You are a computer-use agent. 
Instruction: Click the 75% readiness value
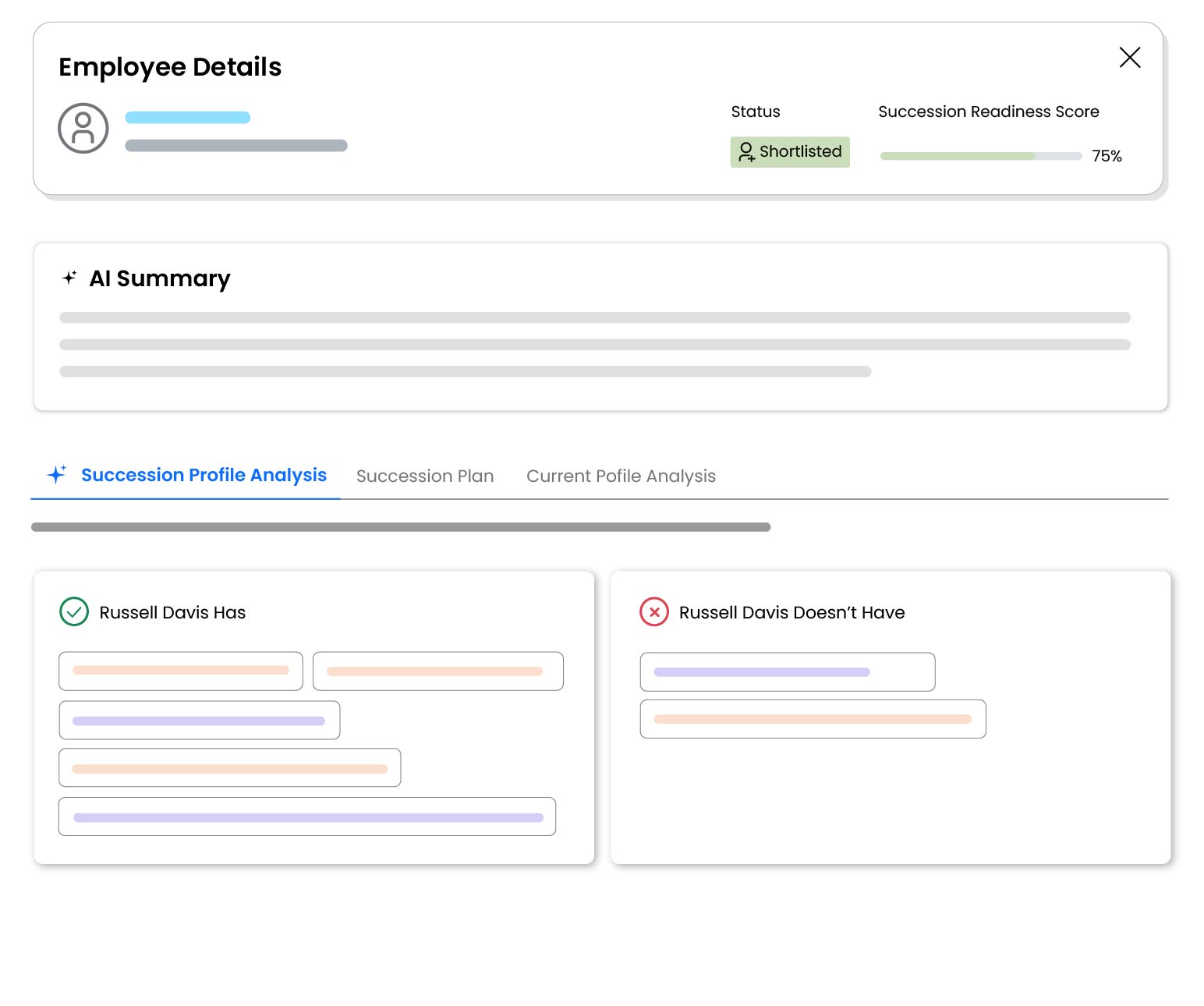coord(1107,156)
